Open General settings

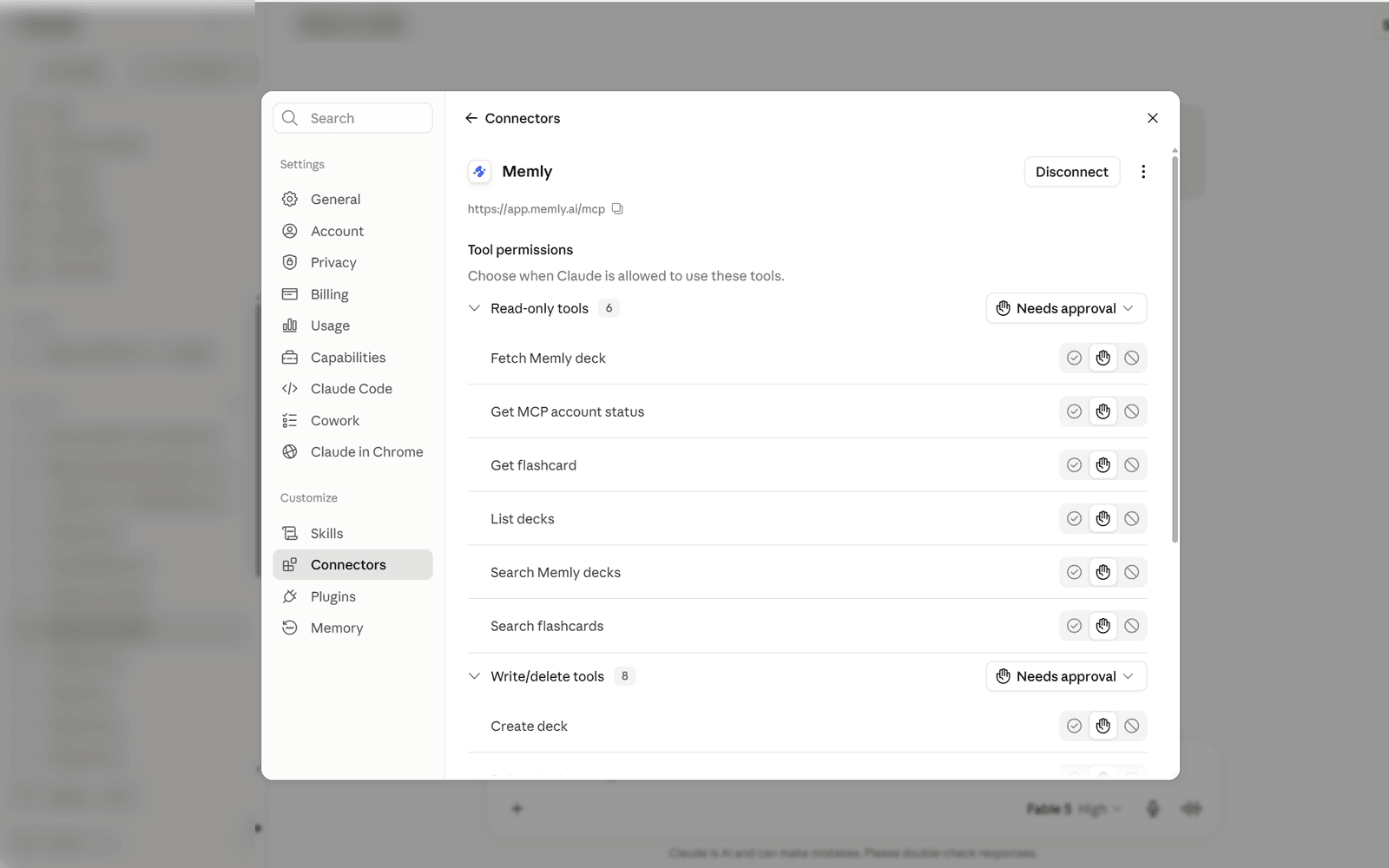coord(352,199)
